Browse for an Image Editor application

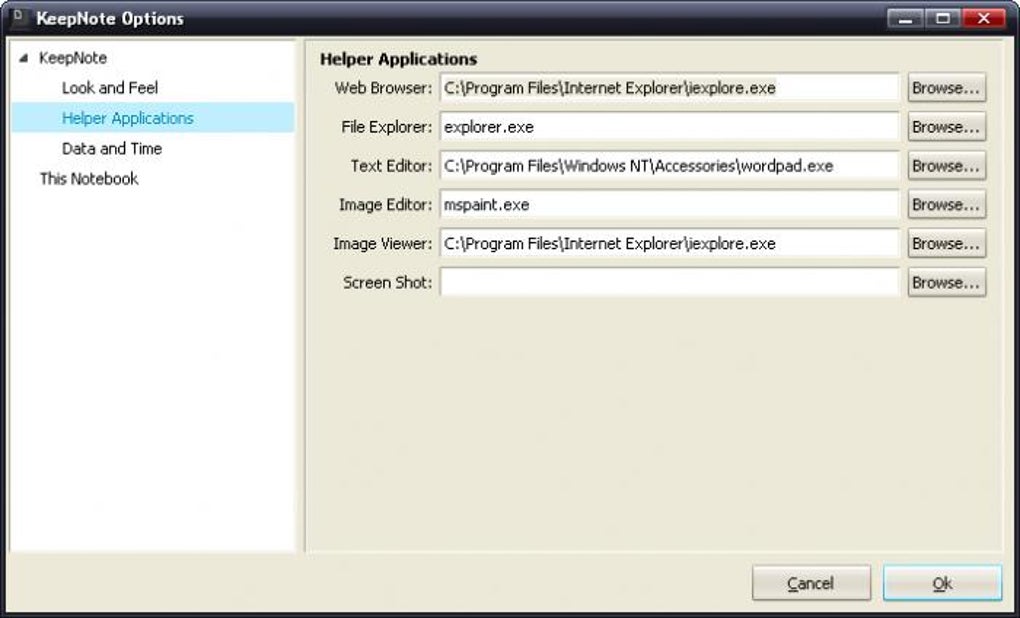pos(945,204)
